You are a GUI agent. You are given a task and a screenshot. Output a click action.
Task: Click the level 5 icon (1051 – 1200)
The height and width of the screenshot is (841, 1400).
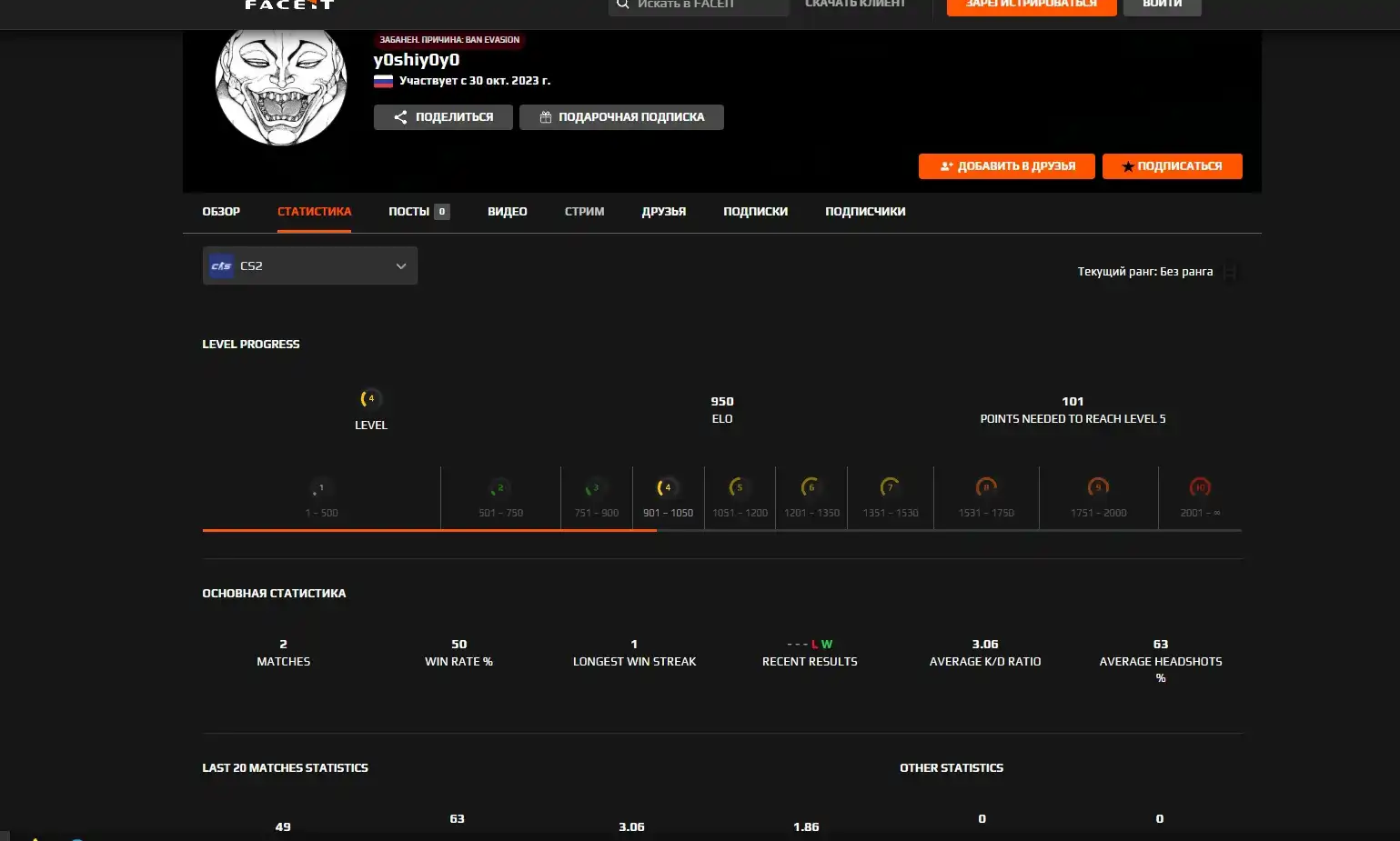(739, 488)
